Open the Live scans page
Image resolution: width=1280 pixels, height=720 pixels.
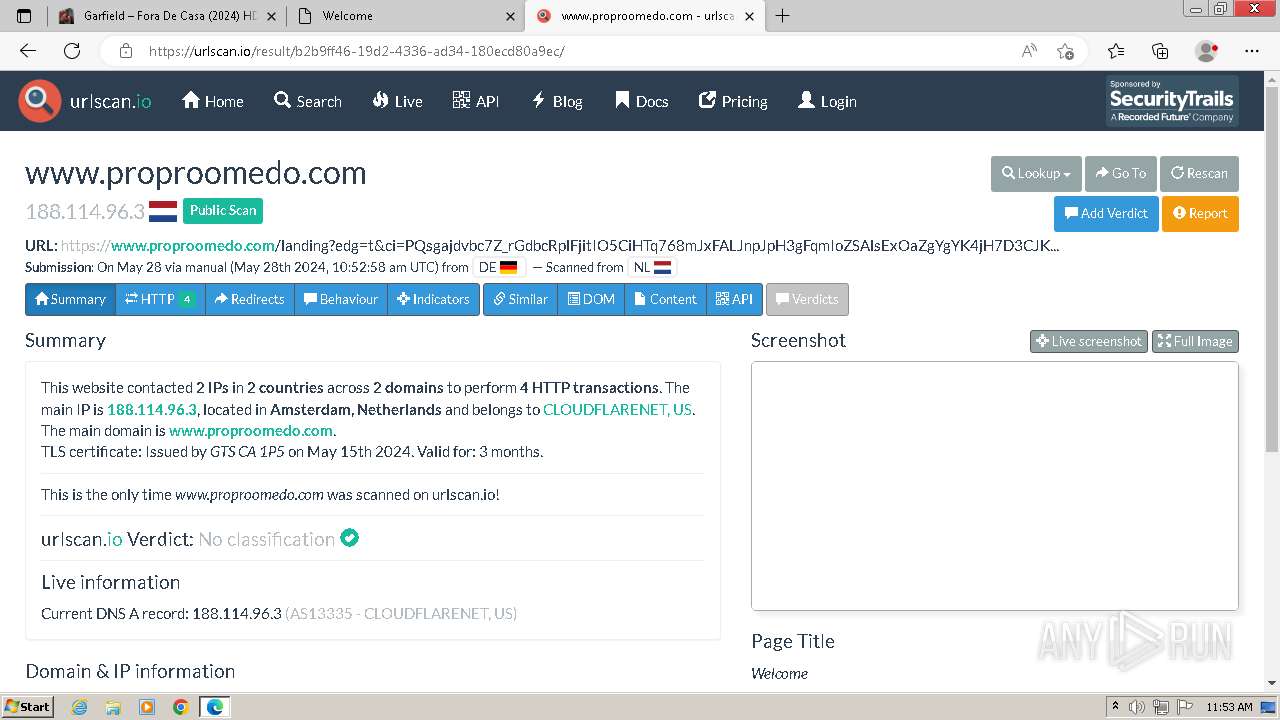[x=397, y=101]
